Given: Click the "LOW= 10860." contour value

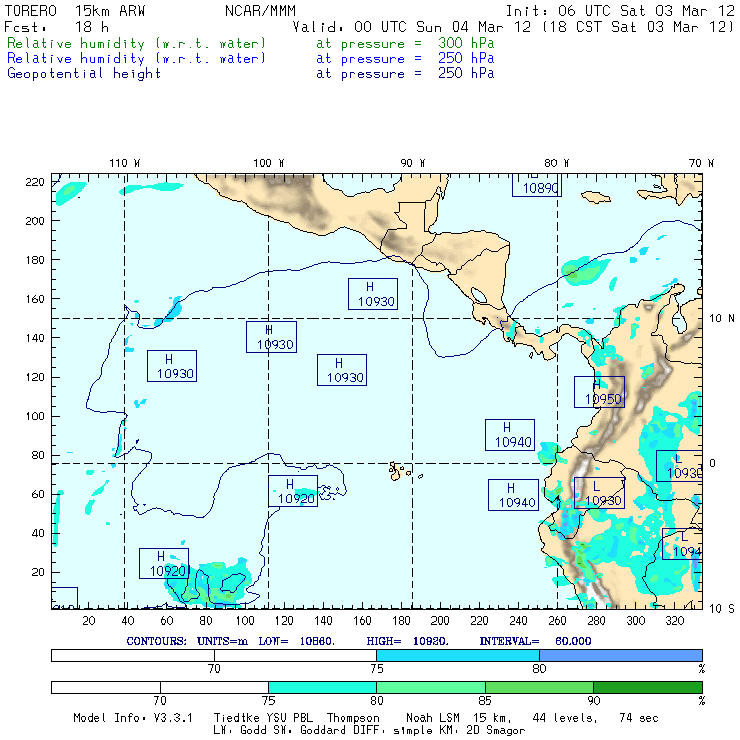Looking at the screenshot, I should tap(297, 641).
